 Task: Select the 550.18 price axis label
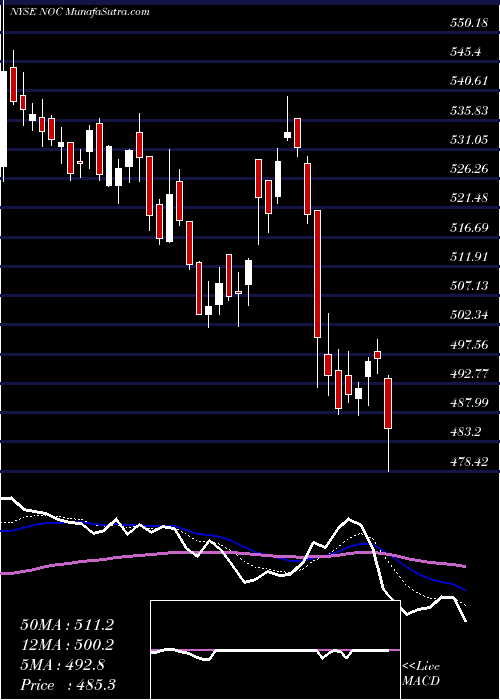[470, 23]
